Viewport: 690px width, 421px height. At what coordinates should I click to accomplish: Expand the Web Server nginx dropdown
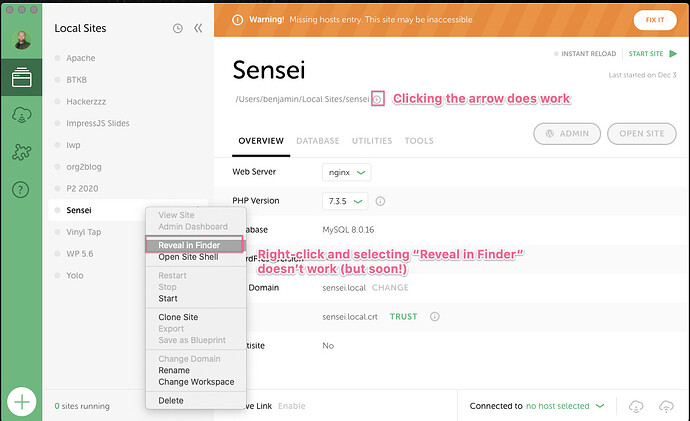[347, 172]
